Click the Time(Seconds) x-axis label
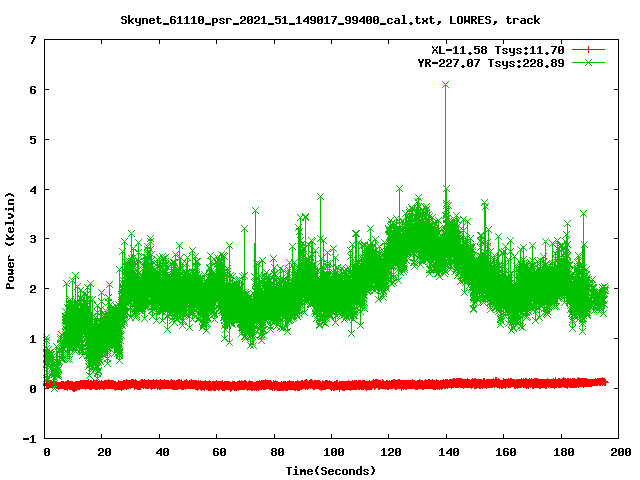Viewport: 640px width, 480px height. (331, 470)
